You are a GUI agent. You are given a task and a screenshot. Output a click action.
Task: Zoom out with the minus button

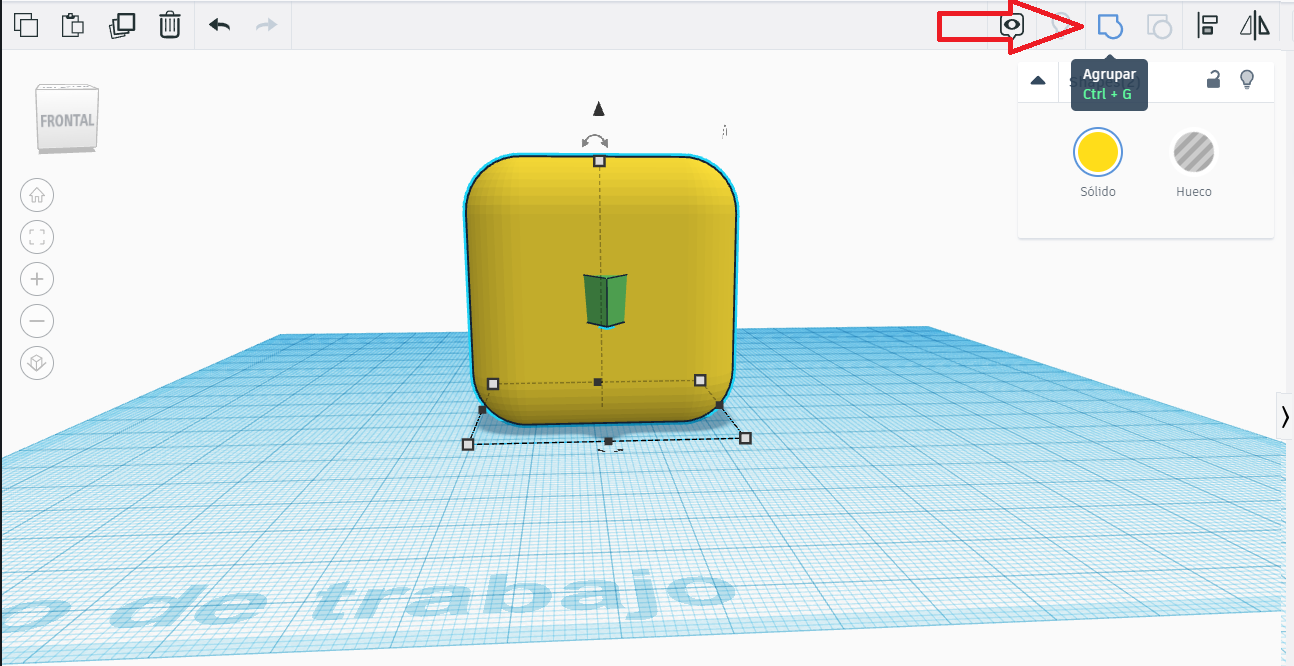coord(37,321)
